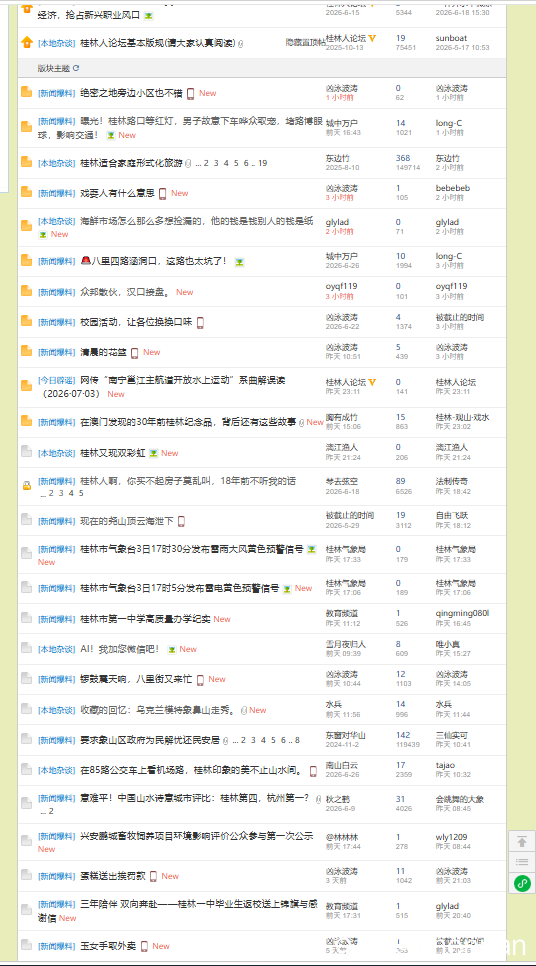Viewport: 536px width, 966px height.
Task: Open thread 桂林人论坛基本版规(请大家认真阅读)
Action: click(158, 43)
